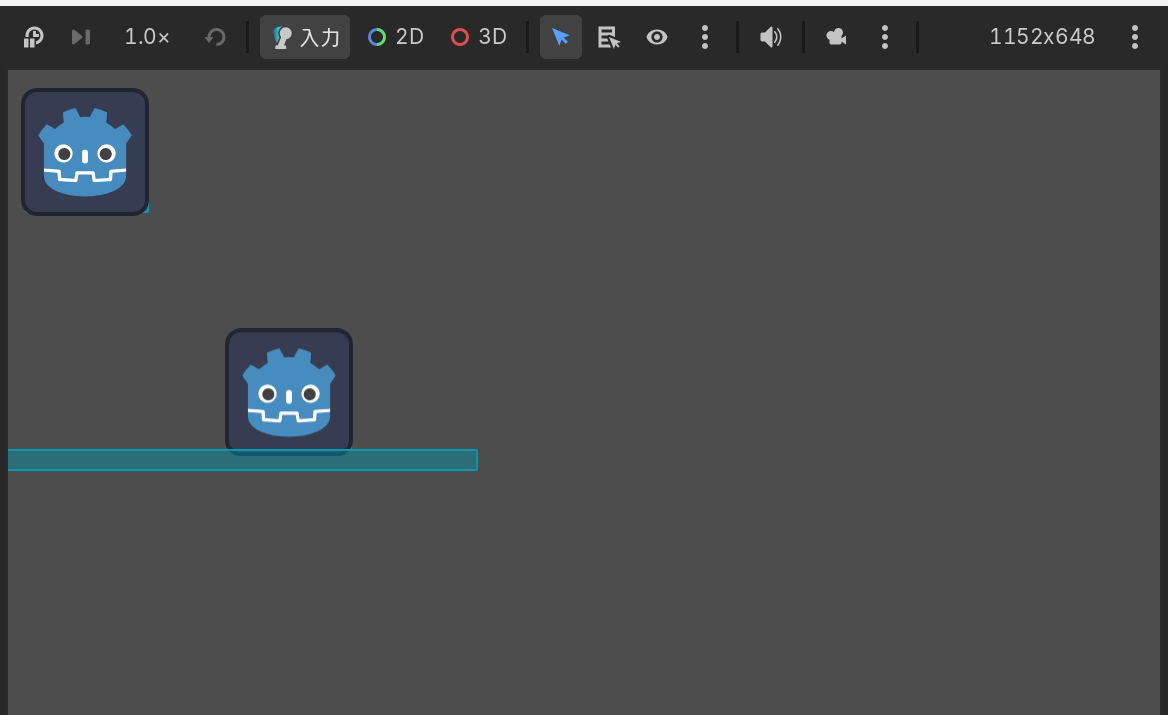Click the 1152x648 resolution label

[1041, 36]
